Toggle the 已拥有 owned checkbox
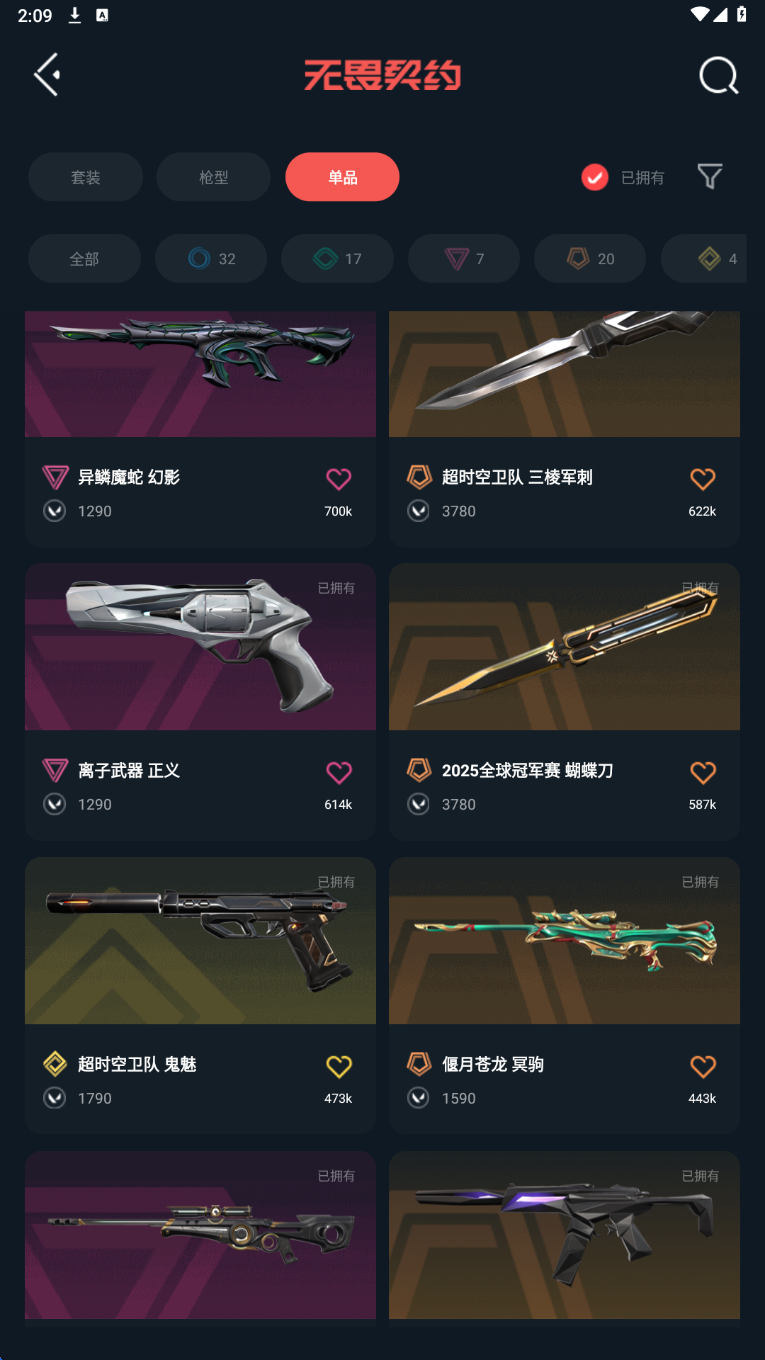 (x=595, y=178)
